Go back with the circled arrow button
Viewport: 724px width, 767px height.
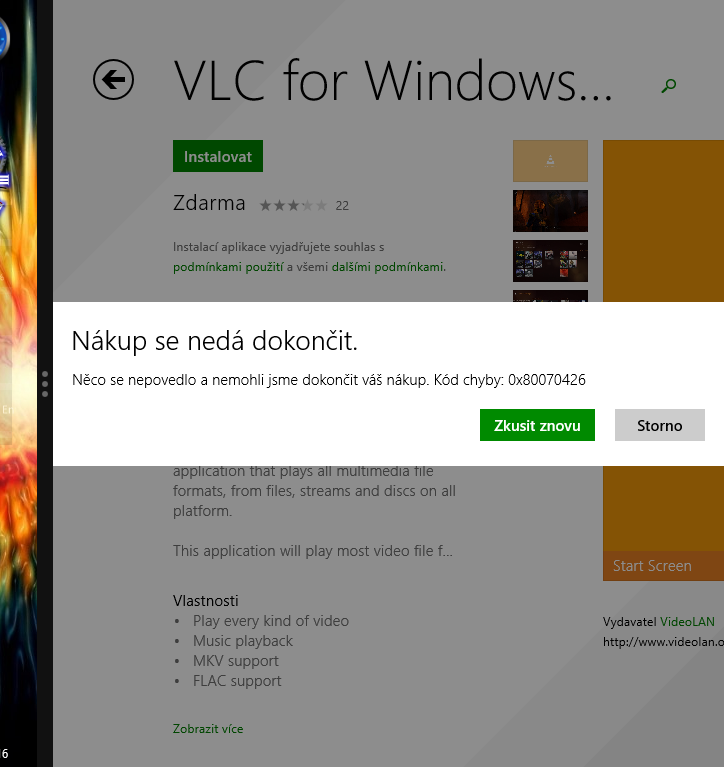pyautogui.click(x=113, y=80)
